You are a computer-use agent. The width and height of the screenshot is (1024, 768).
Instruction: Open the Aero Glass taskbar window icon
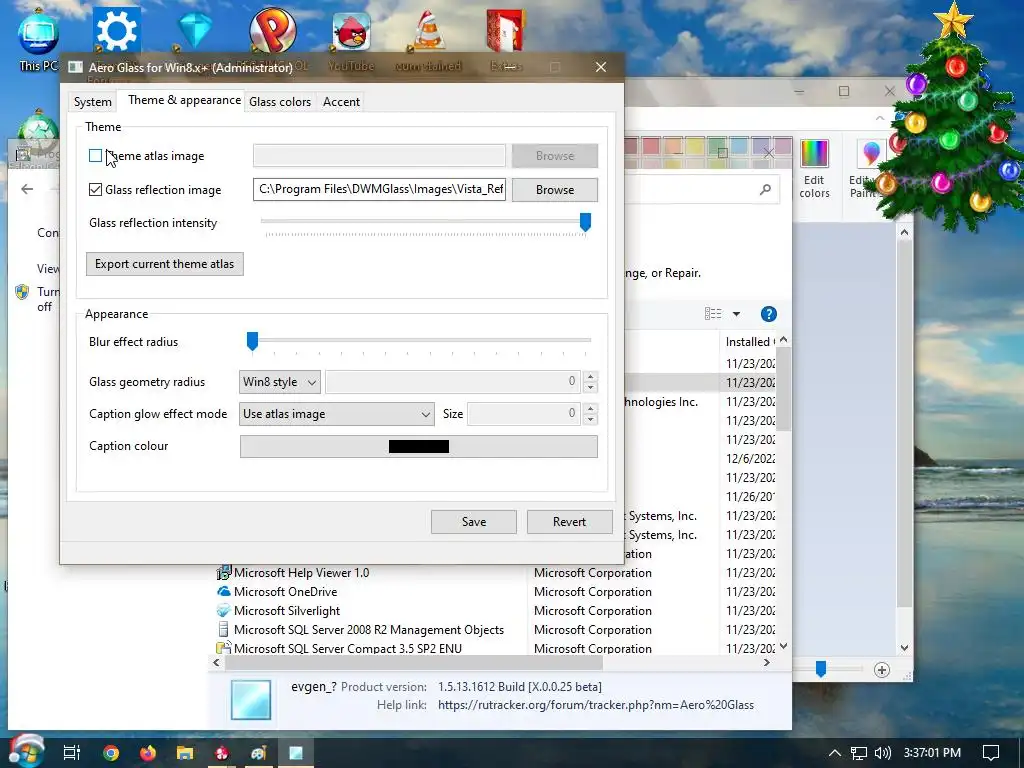click(x=296, y=753)
